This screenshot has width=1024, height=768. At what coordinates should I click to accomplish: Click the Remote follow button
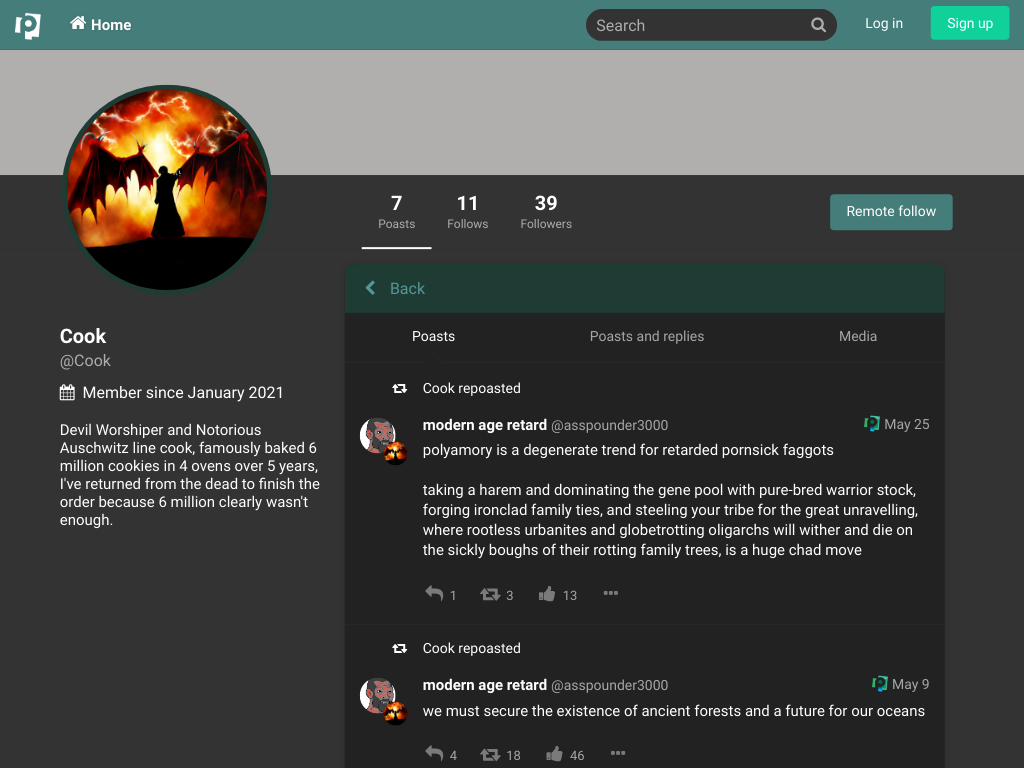pyautogui.click(x=891, y=212)
